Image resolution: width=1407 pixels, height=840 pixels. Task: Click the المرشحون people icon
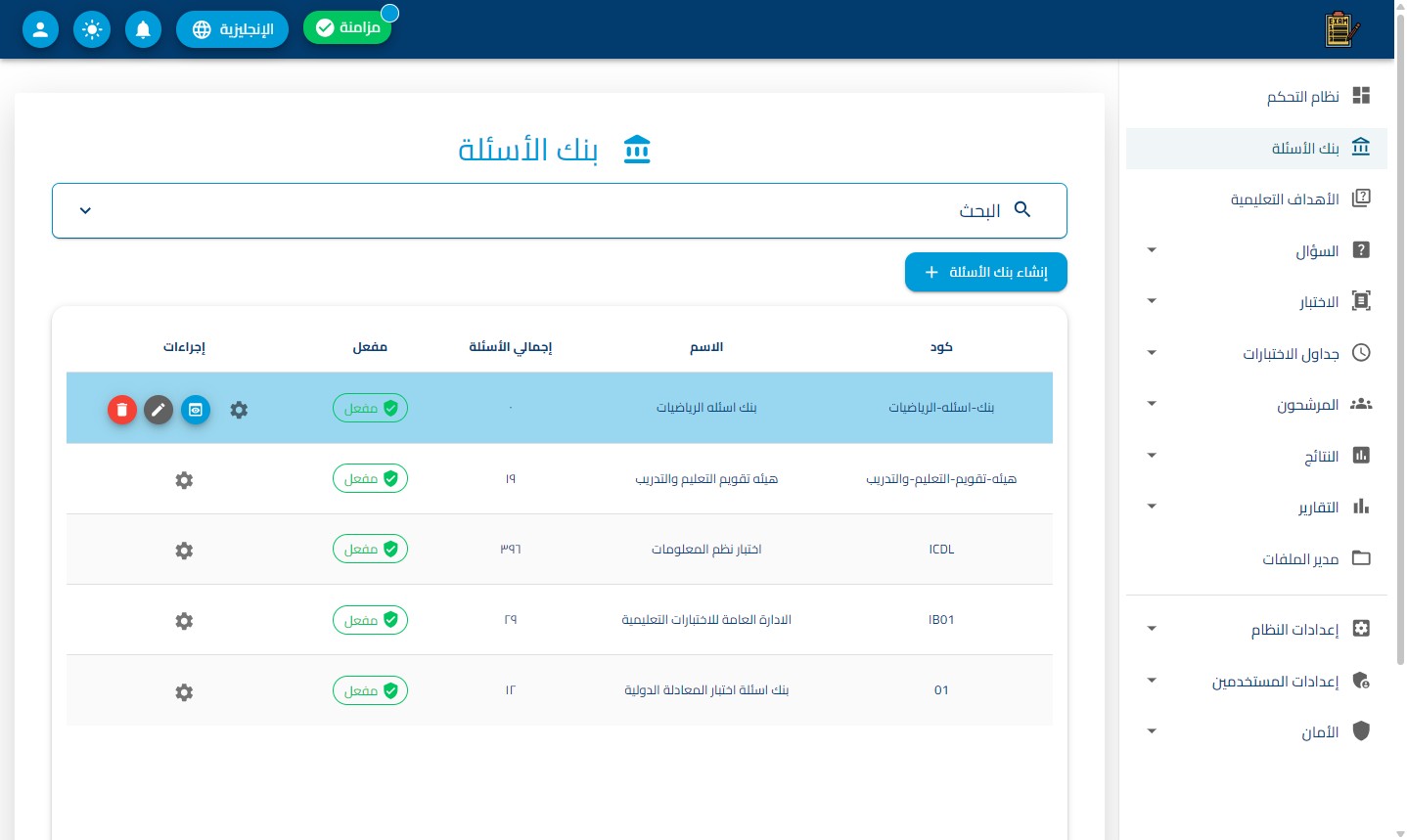coord(1361,404)
